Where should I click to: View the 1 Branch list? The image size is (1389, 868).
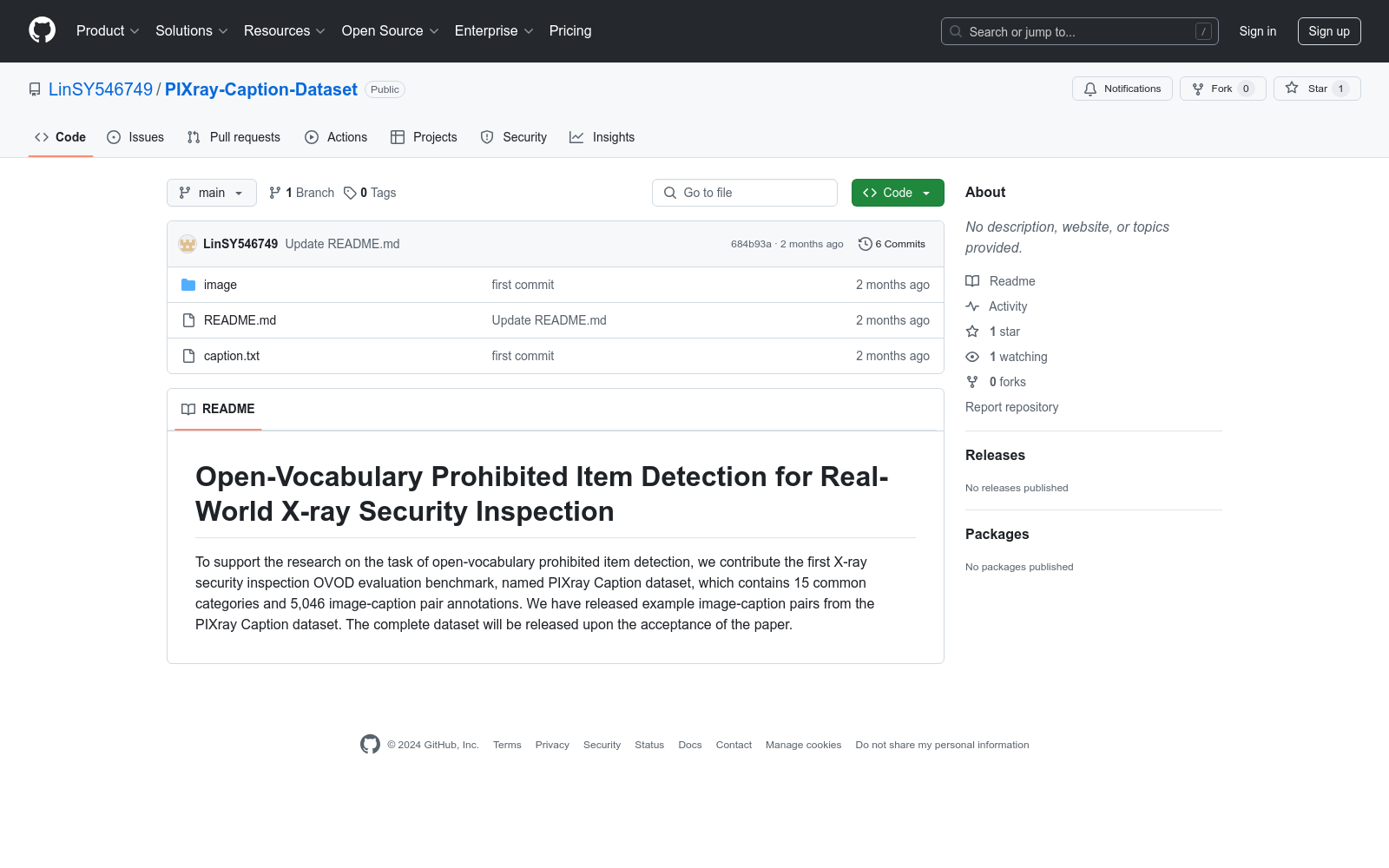tap(301, 193)
